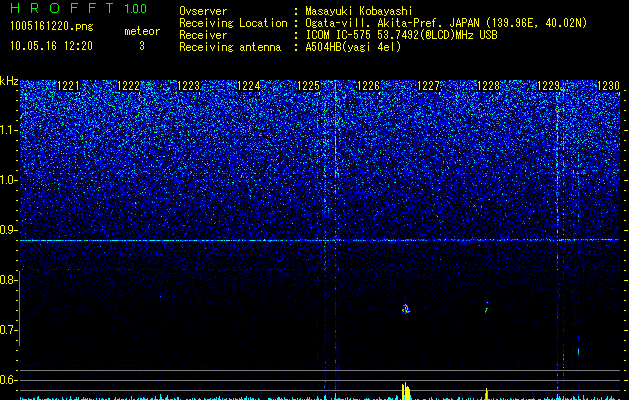Screen dimensions: 629x400
Task: Click the Receiving Location label
Action: coord(233,23)
